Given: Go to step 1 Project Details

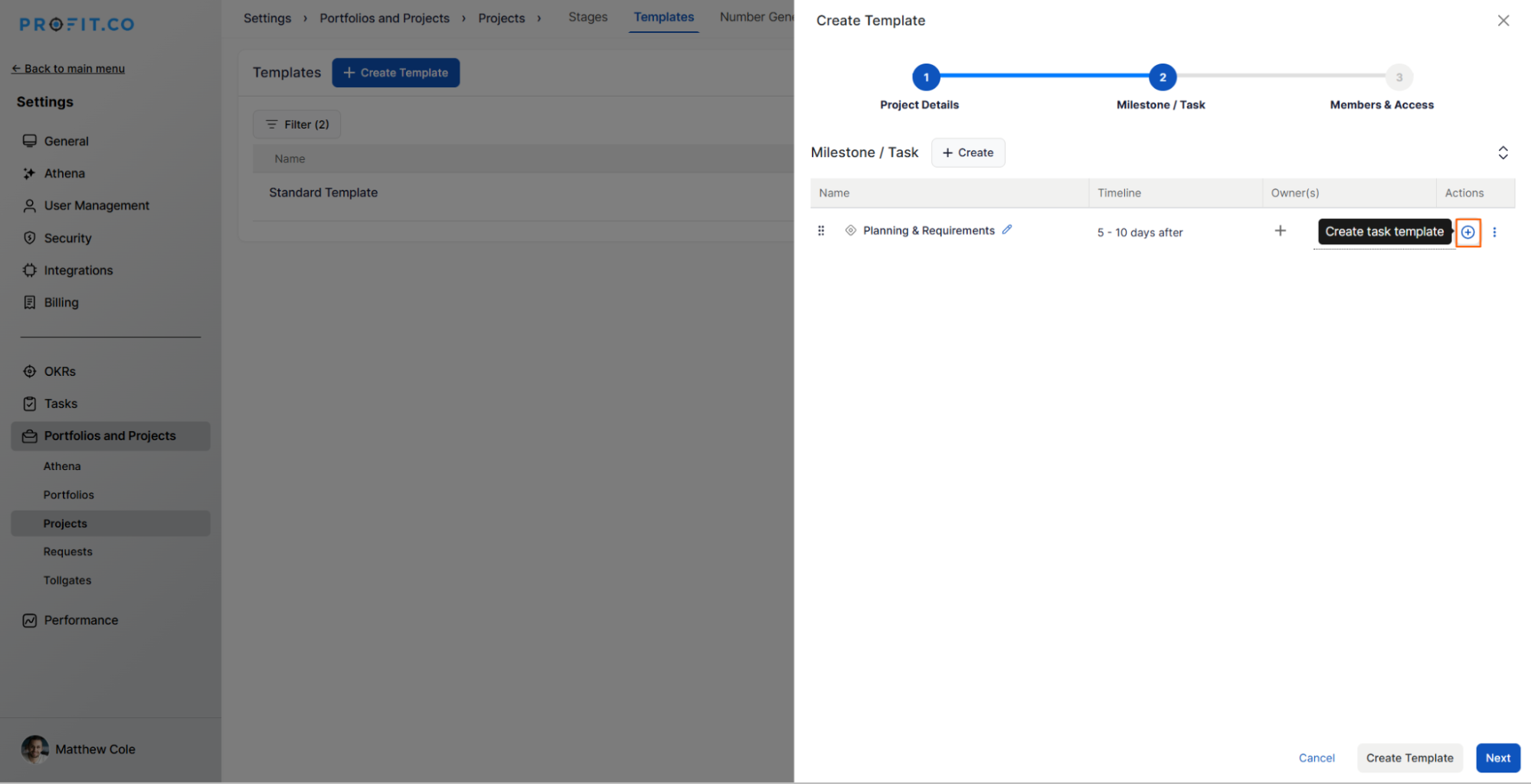Looking at the screenshot, I should coord(926,77).
